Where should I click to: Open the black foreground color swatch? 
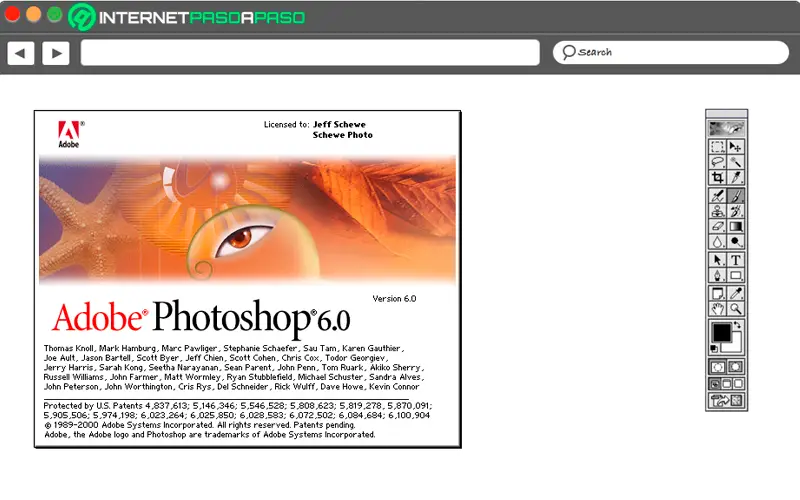point(721,333)
